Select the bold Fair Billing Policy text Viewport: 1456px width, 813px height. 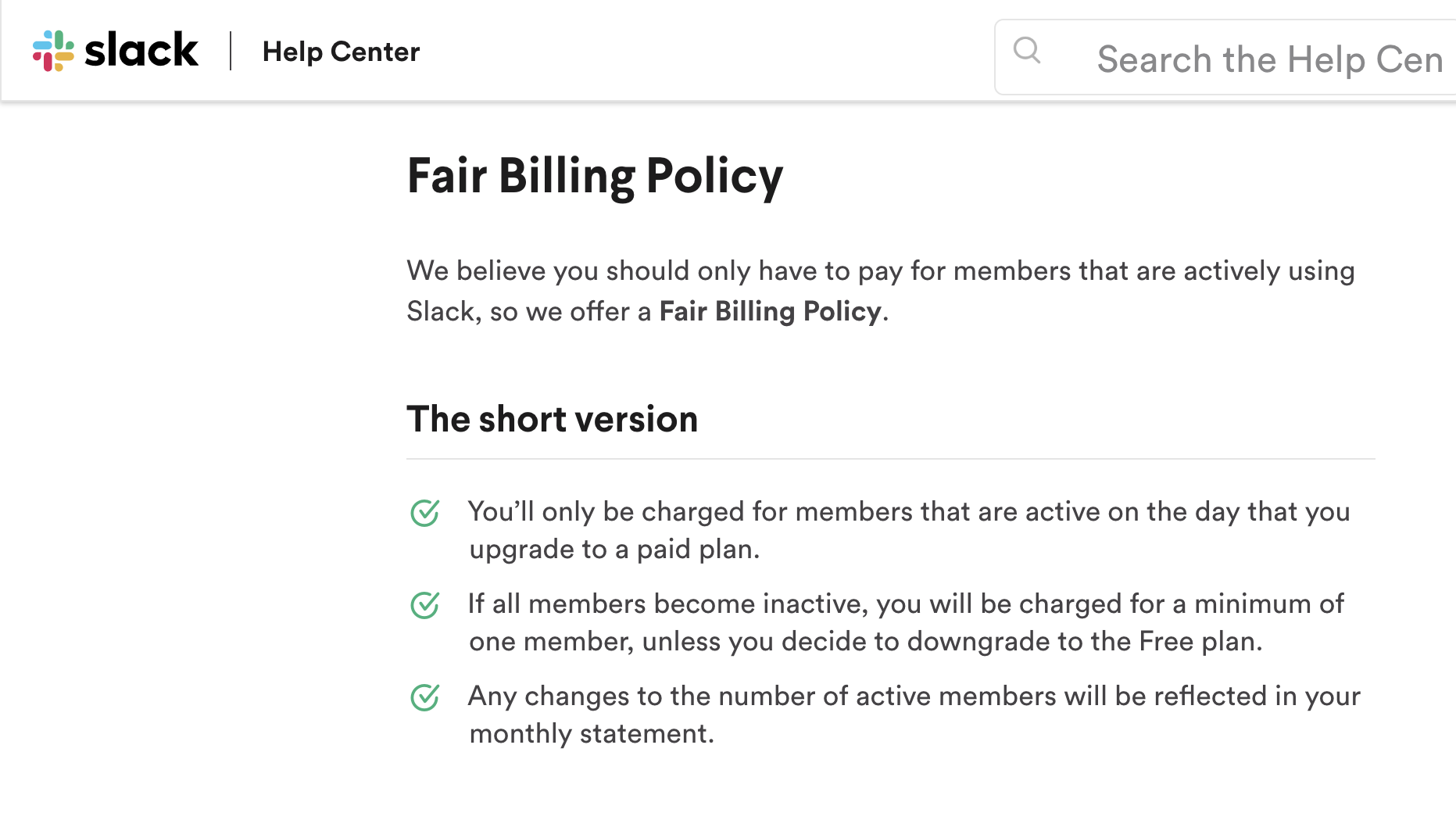[x=770, y=311]
